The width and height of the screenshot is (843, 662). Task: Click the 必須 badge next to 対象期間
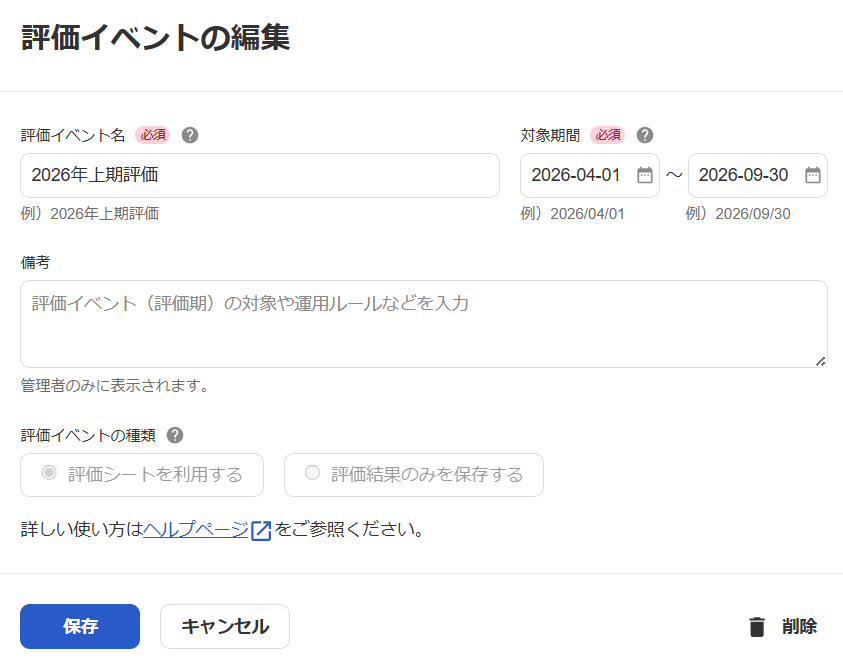pos(608,135)
